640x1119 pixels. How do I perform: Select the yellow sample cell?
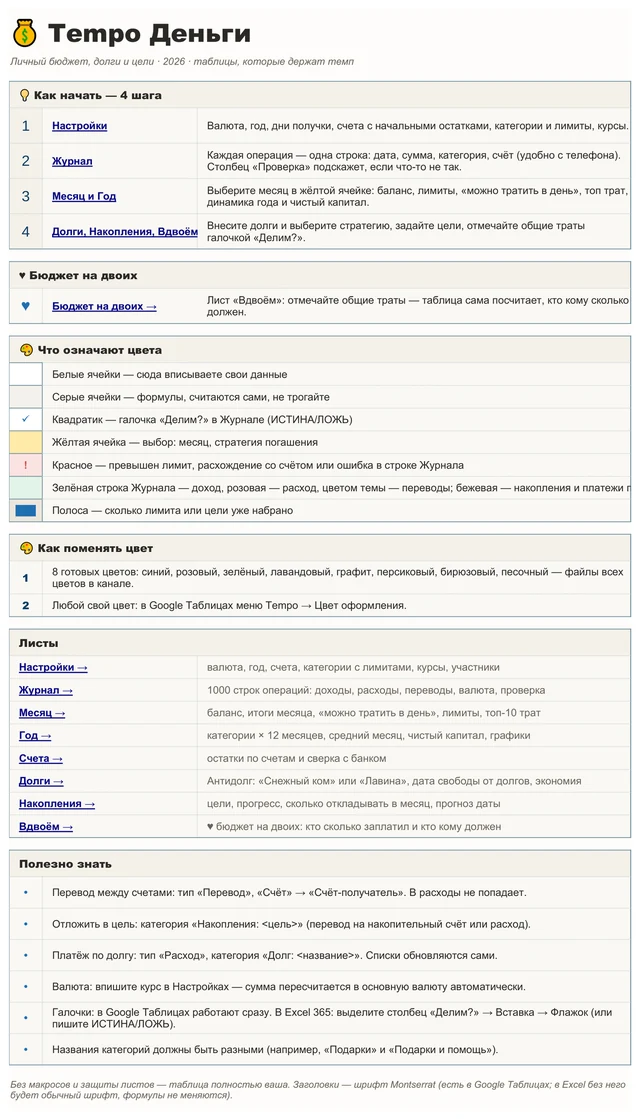pyautogui.click(x=26, y=442)
